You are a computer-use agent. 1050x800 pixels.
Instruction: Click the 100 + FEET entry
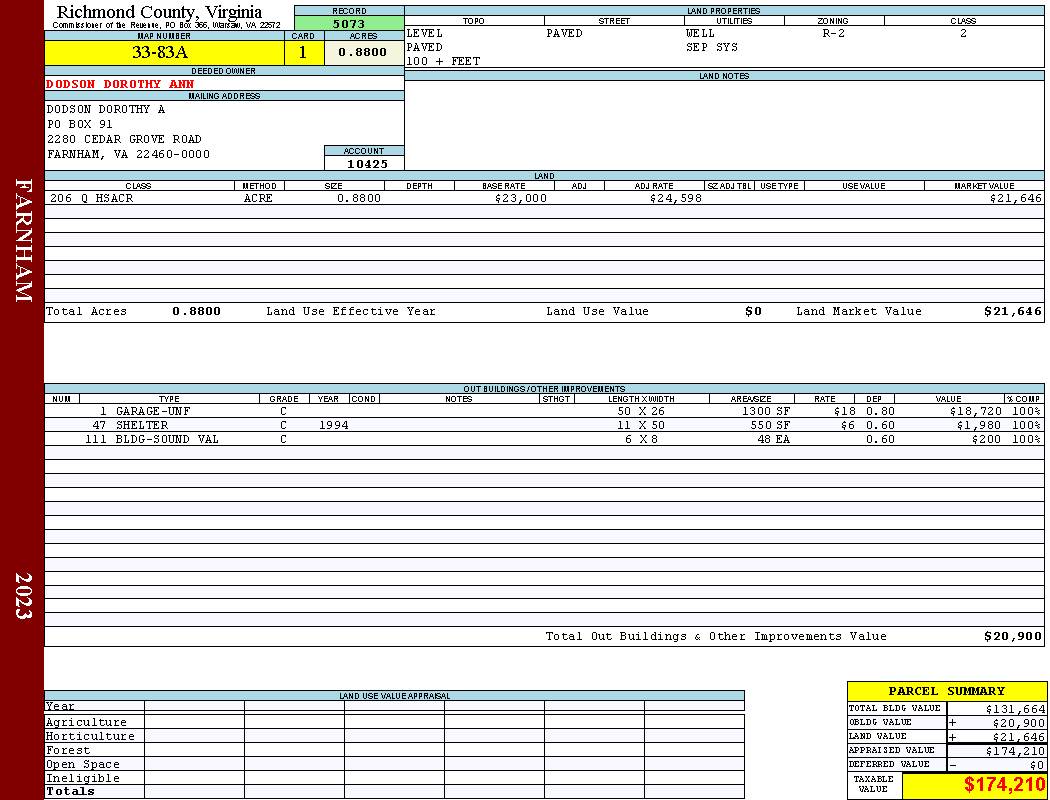pyautogui.click(x=443, y=62)
